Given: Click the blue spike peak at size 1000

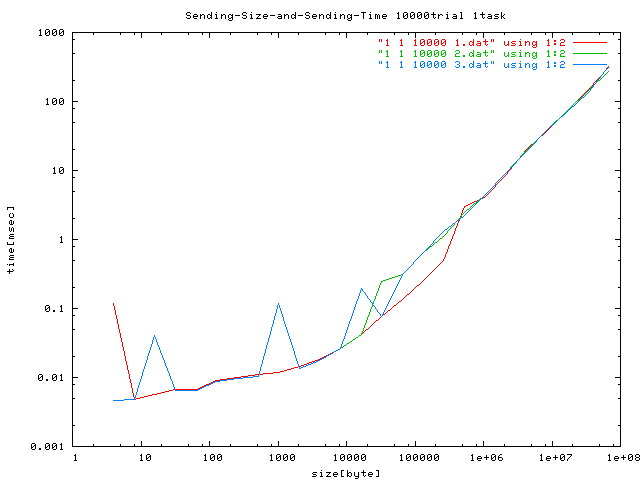Looking at the screenshot, I should (x=278, y=303).
